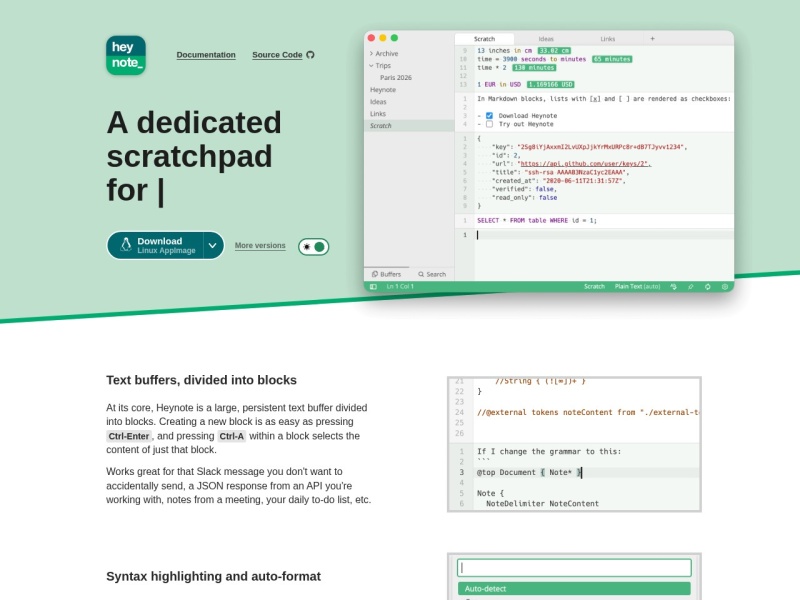Click the grammar code editor preview image
Viewport: 800px width, 600px height.
coord(574,444)
